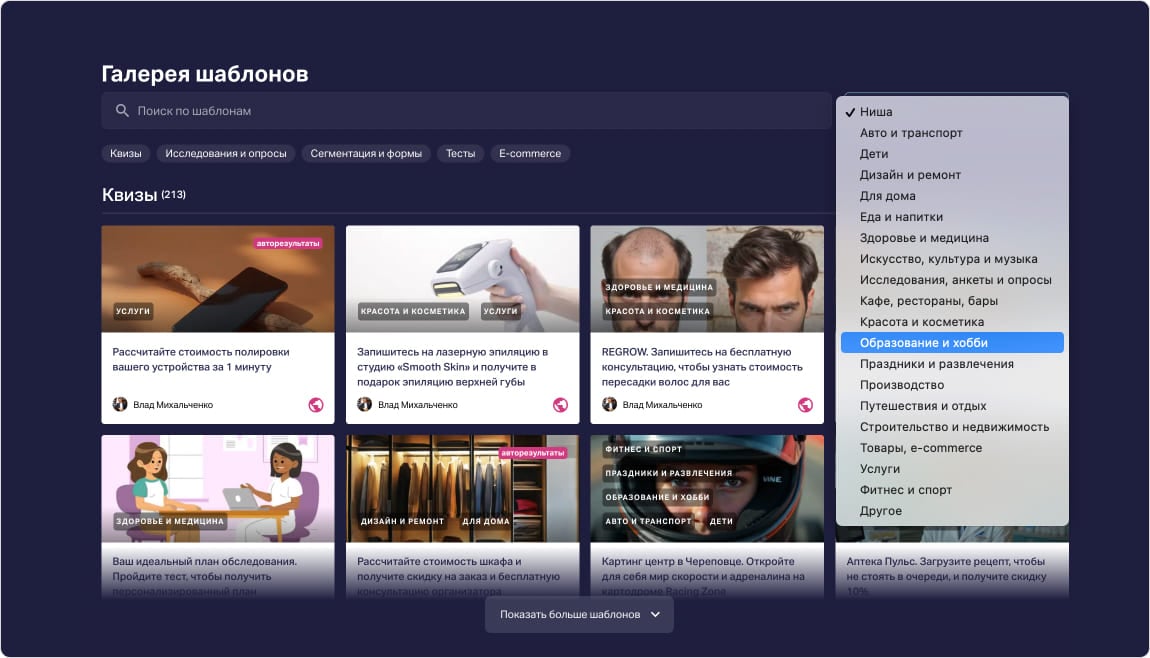Click chevron in Показать больше шаблонов button
The image size is (1150, 658).
(655, 614)
